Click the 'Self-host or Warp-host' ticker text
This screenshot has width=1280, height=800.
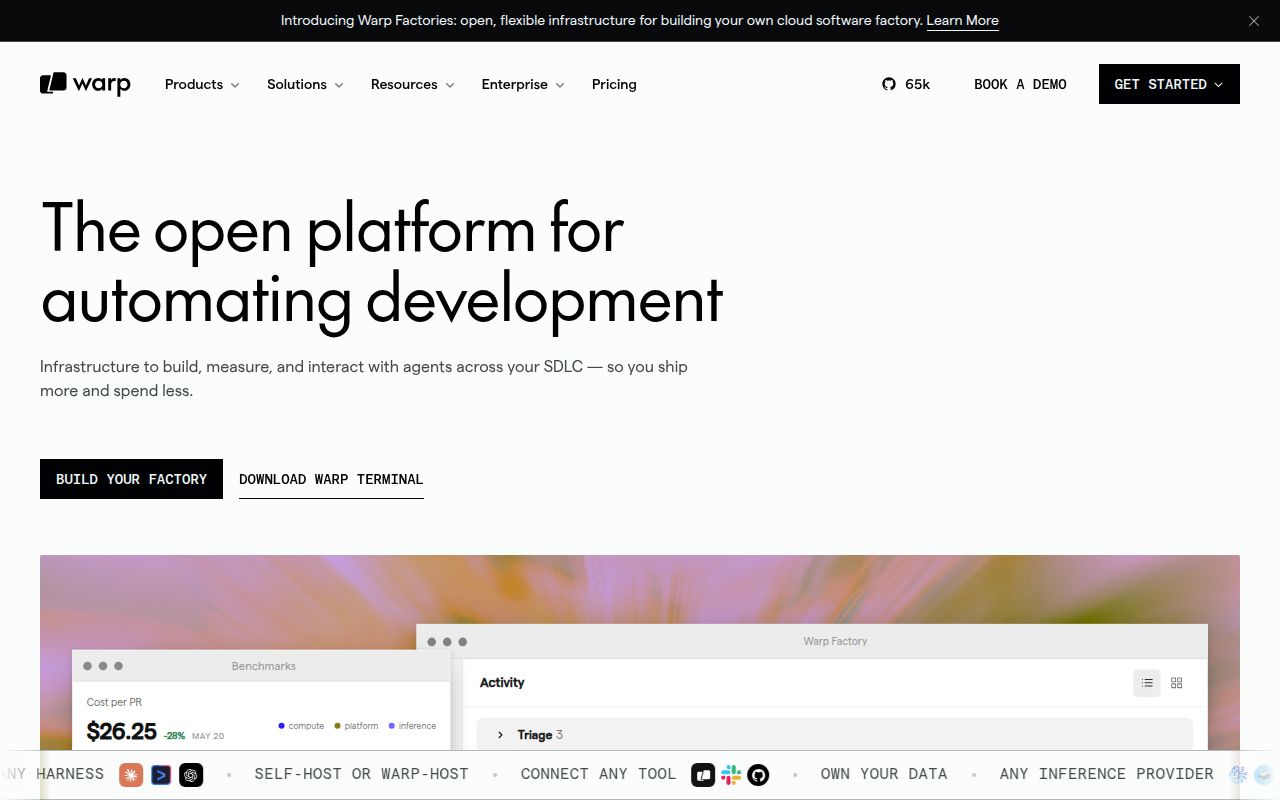pyautogui.click(x=361, y=774)
